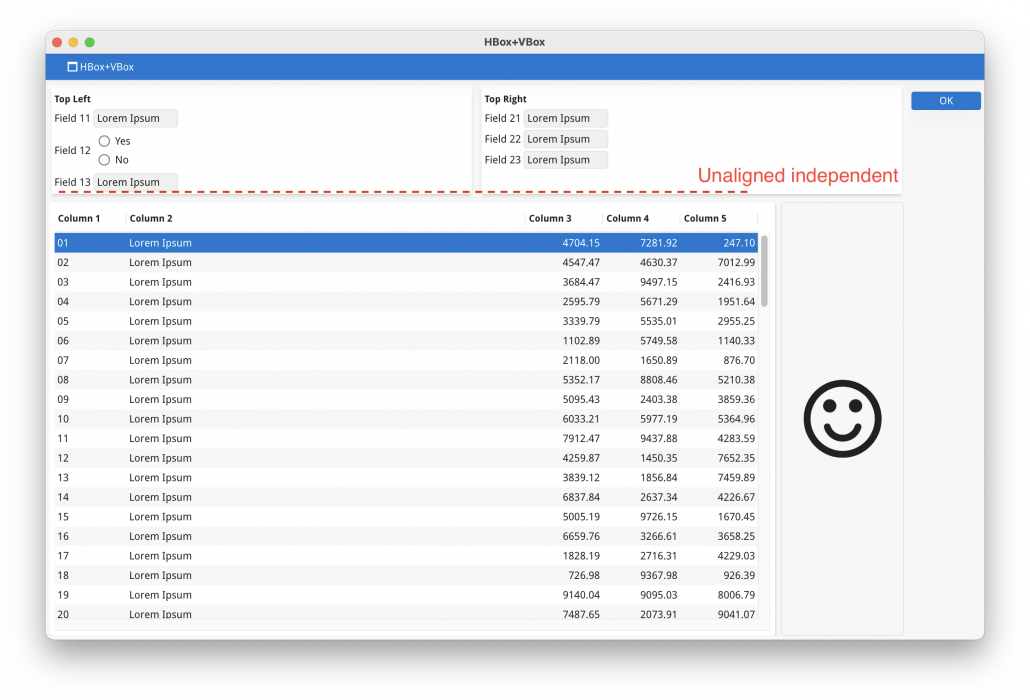Open the HBox+VBox tab
The width and height of the screenshot is (1030, 700).
[x=101, y=67]
